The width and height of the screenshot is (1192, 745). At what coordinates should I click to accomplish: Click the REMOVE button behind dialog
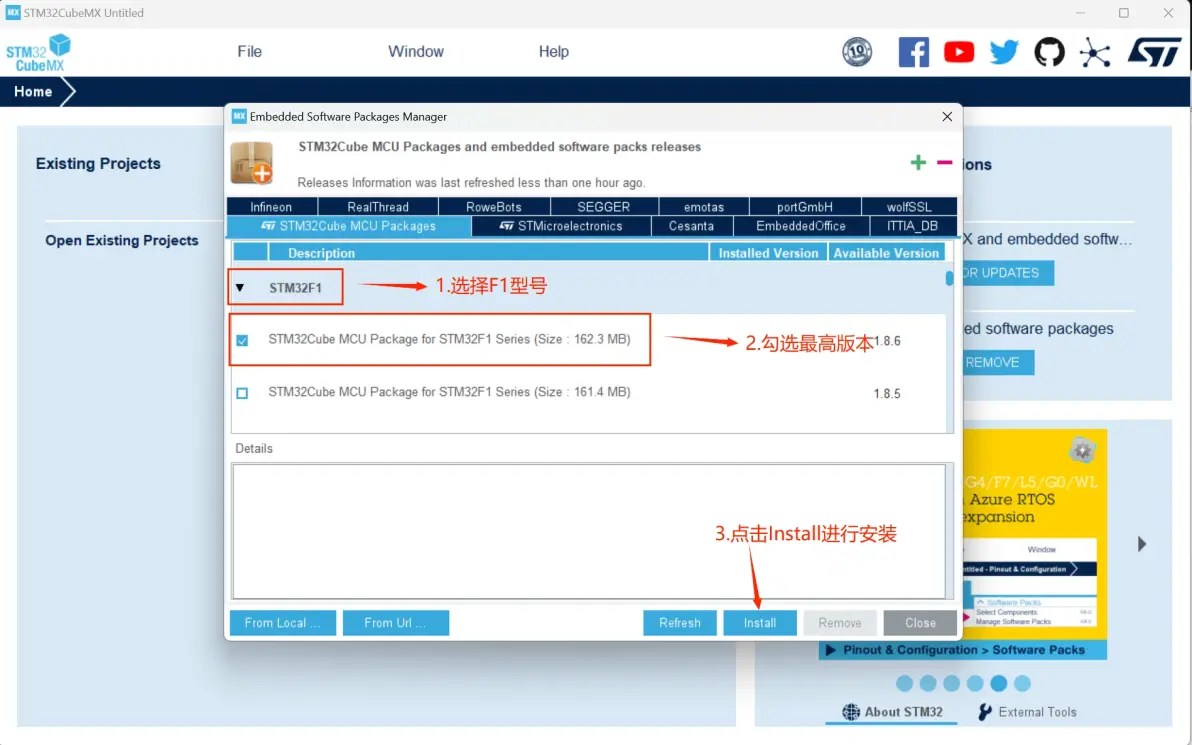click(998, 363)
